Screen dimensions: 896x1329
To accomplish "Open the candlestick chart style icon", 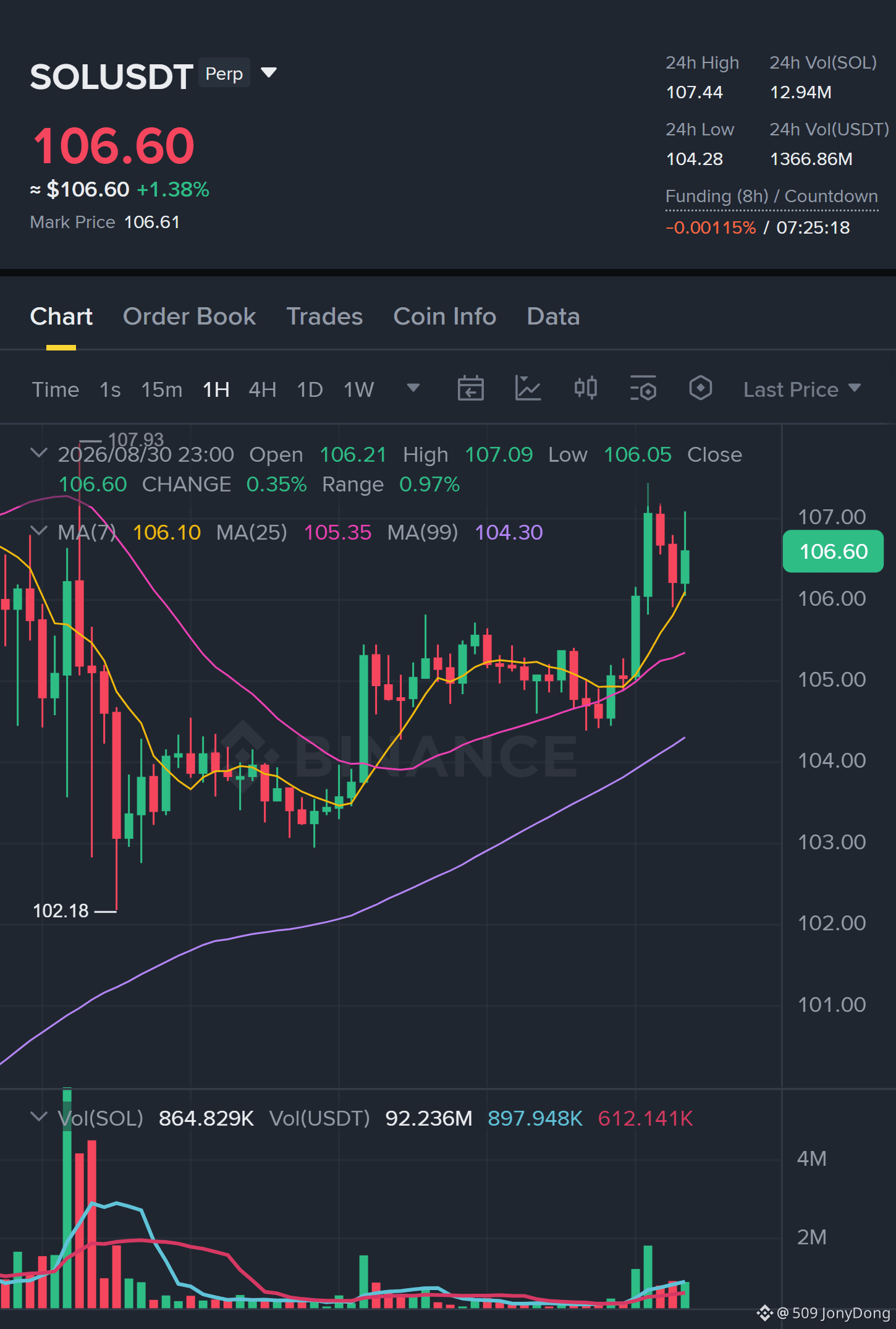I will pyautogui.click(x=585, y=388).
